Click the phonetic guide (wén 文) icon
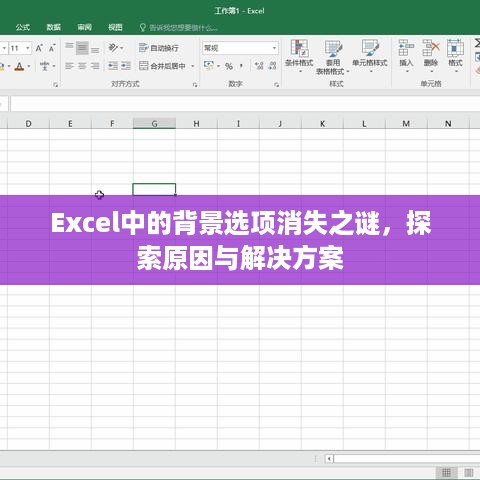480x480 pixels. 44,66
